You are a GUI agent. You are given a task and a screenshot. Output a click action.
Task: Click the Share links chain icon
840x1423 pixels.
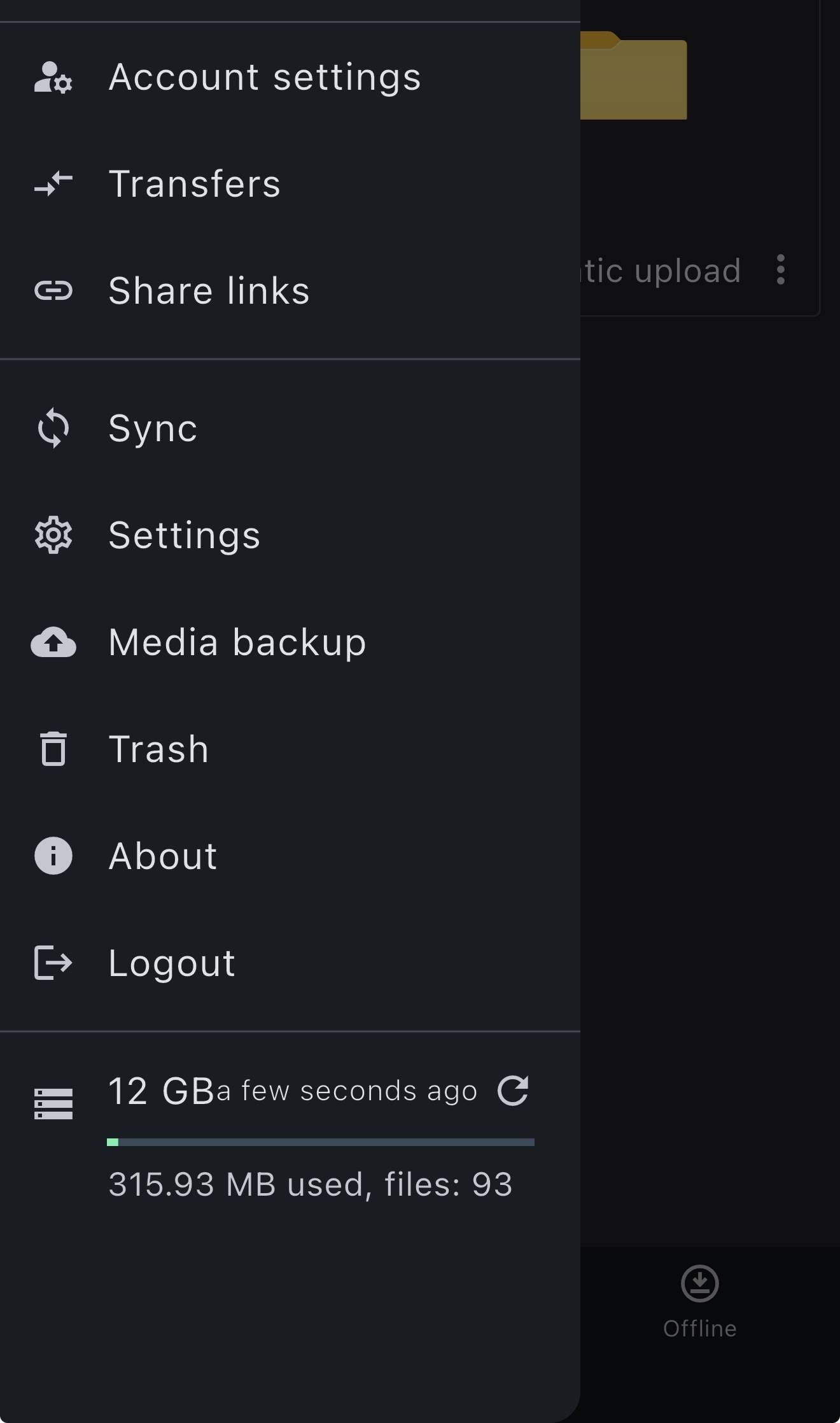click(x=53, y=291)
